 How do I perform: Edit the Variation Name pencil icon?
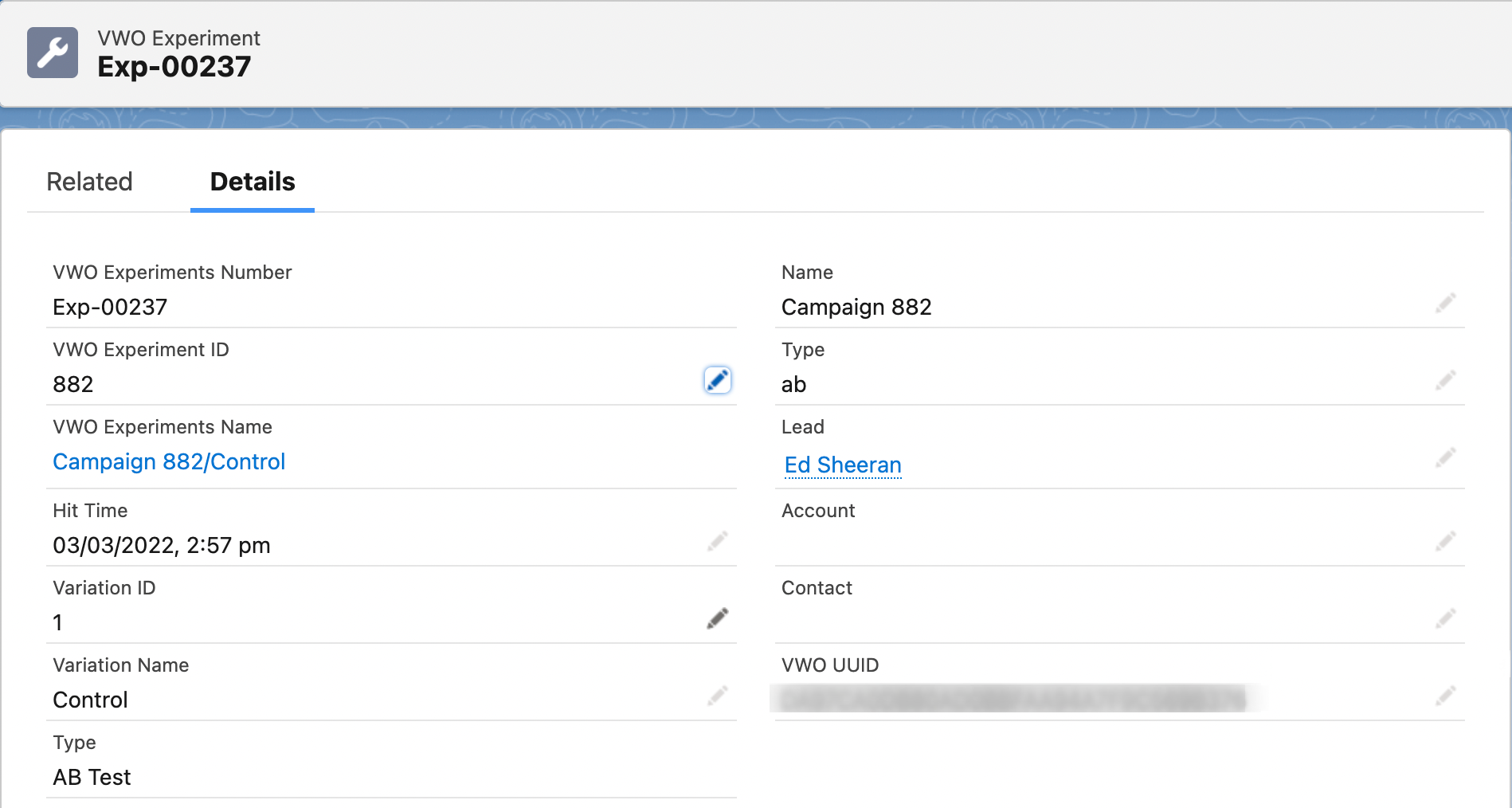click(717, 696)
